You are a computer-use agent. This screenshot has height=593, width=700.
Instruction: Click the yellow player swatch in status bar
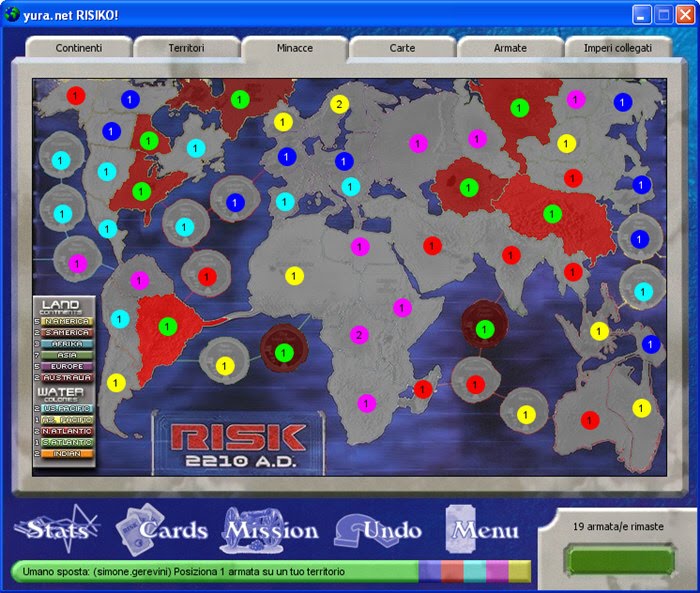point(519,572)
